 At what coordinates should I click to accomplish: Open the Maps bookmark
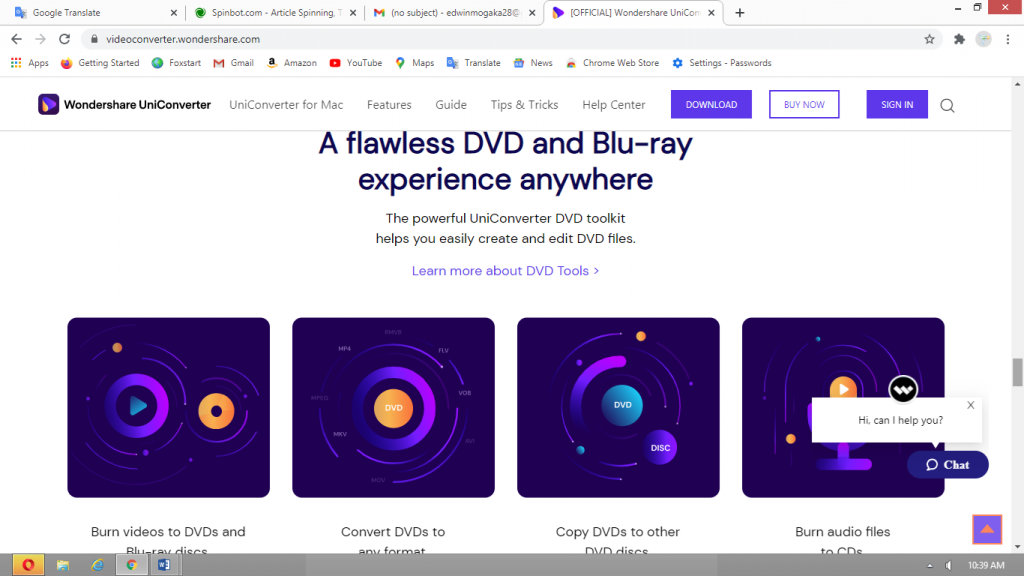pos(415,63)
